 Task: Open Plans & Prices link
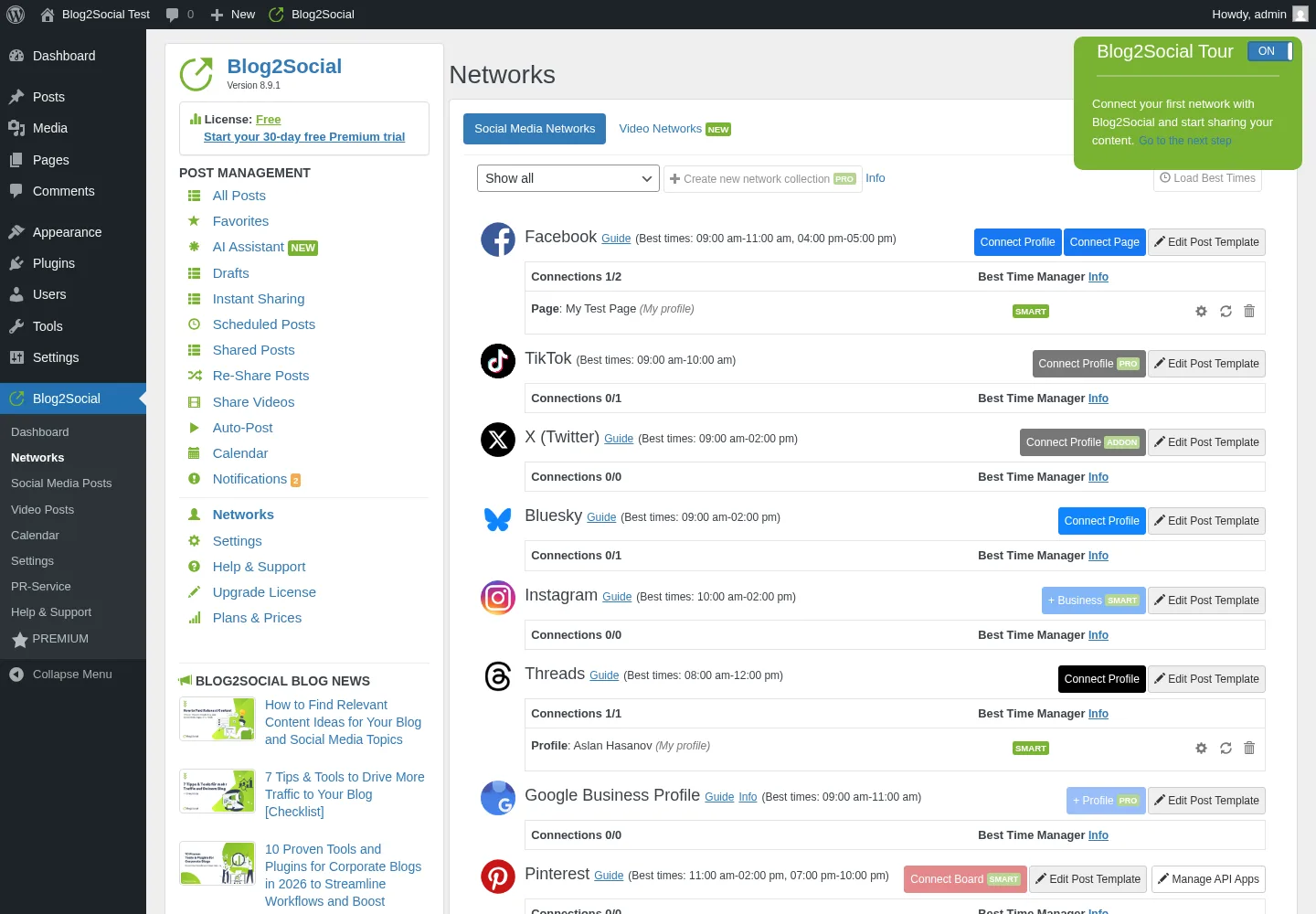point(257,618)
